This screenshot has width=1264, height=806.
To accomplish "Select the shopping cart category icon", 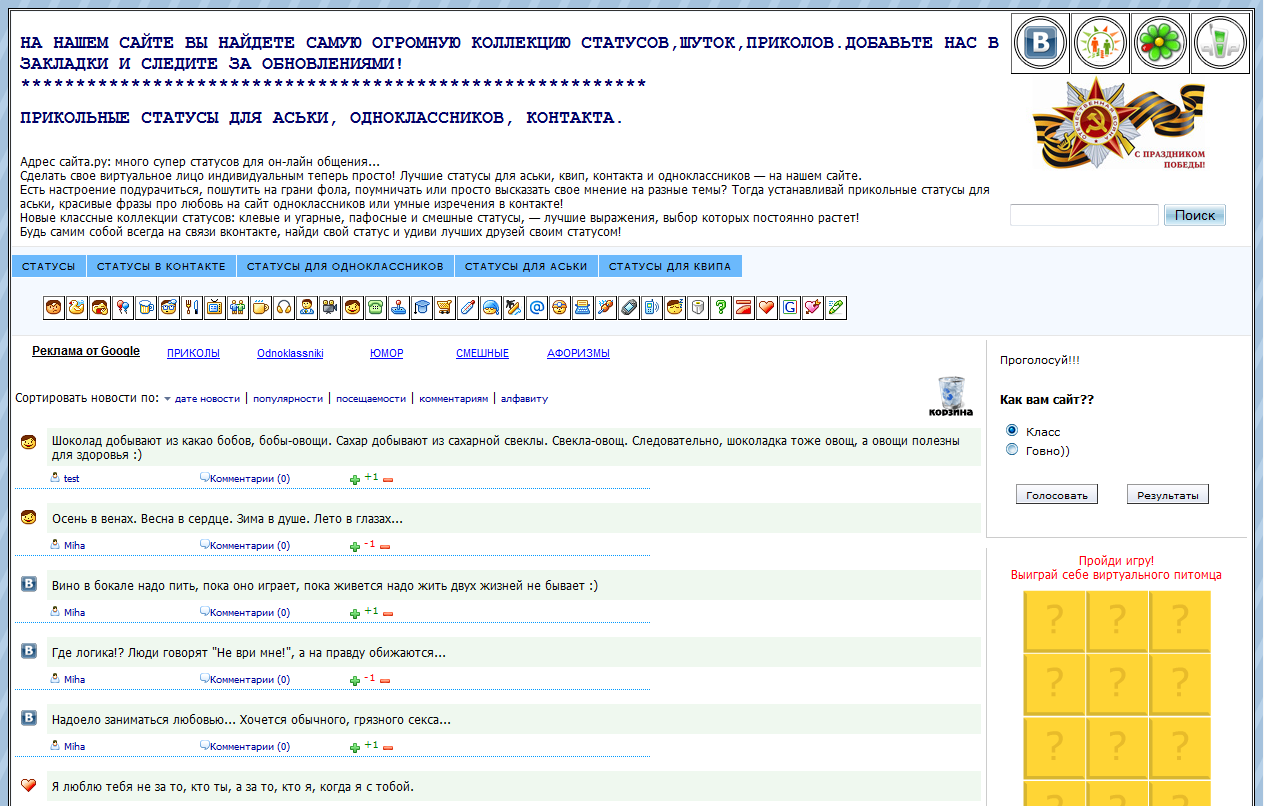I will 445,308.
